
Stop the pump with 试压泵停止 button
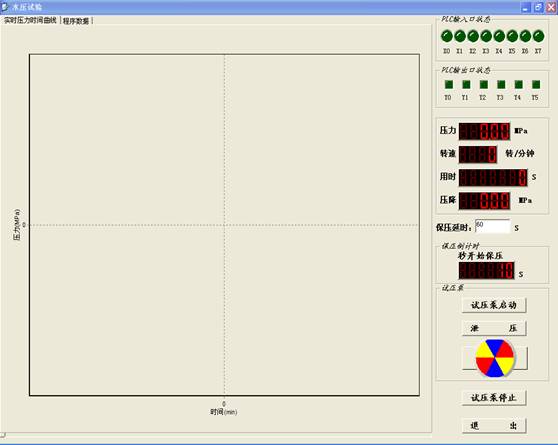coord(494,398)
